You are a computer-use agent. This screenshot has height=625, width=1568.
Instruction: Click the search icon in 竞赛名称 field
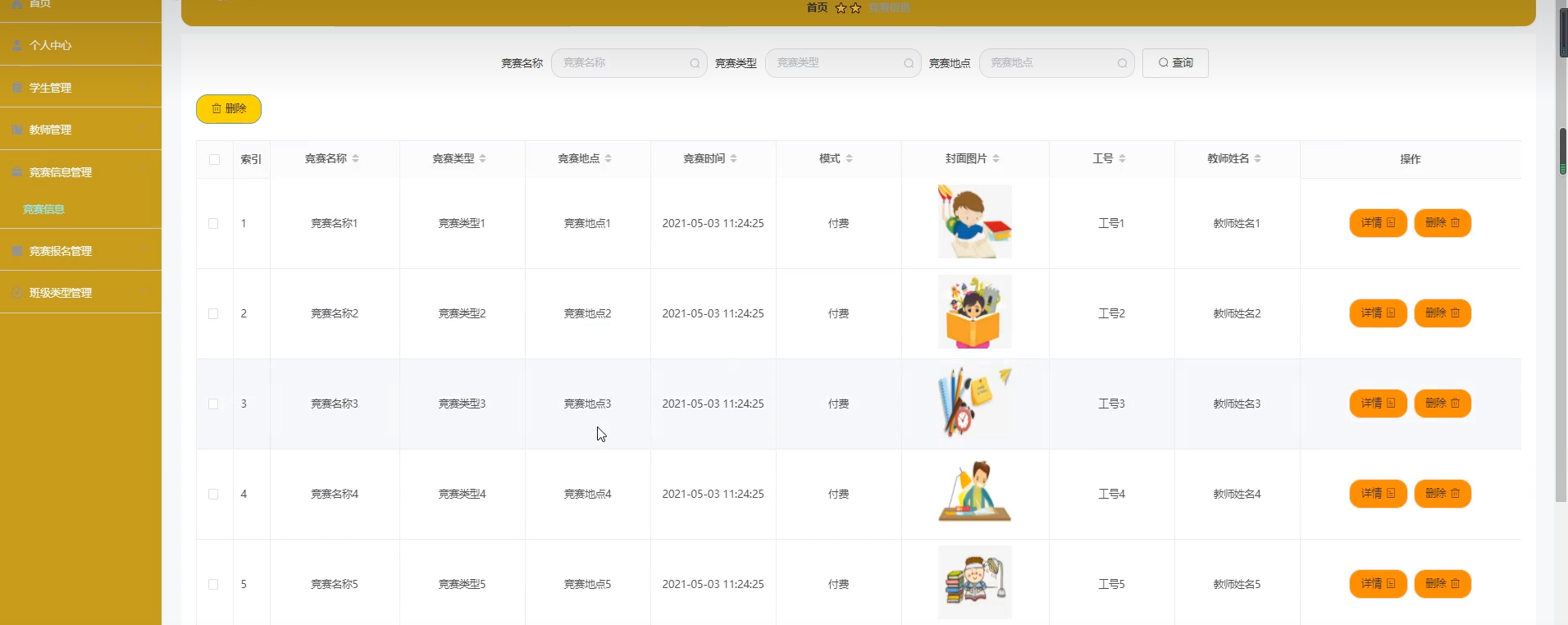pyautogui.click(x=695, y=63)
